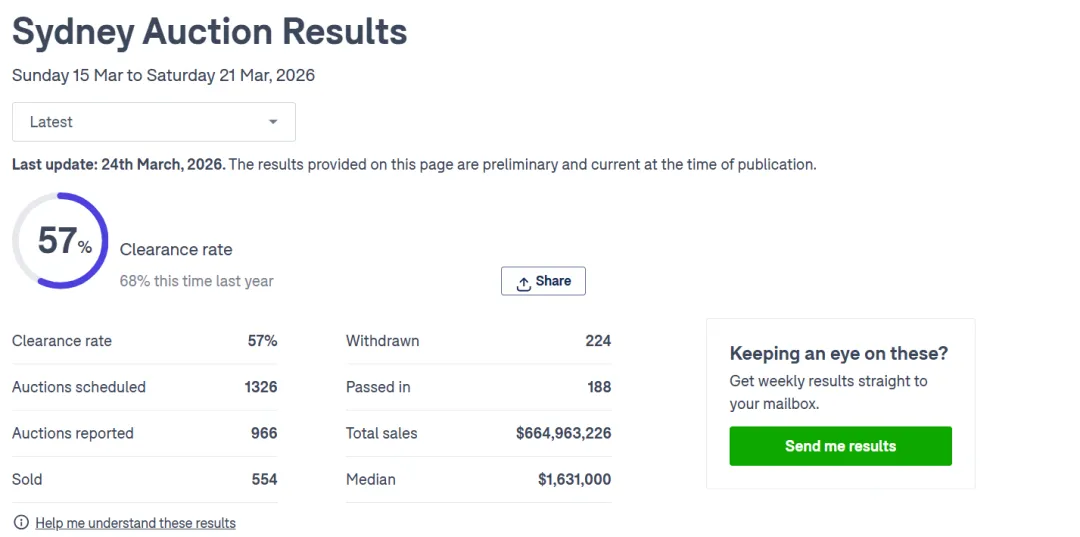Select the date range text under heading
The height and width of the screenshot is (537, 1080).
pos(163,76)
